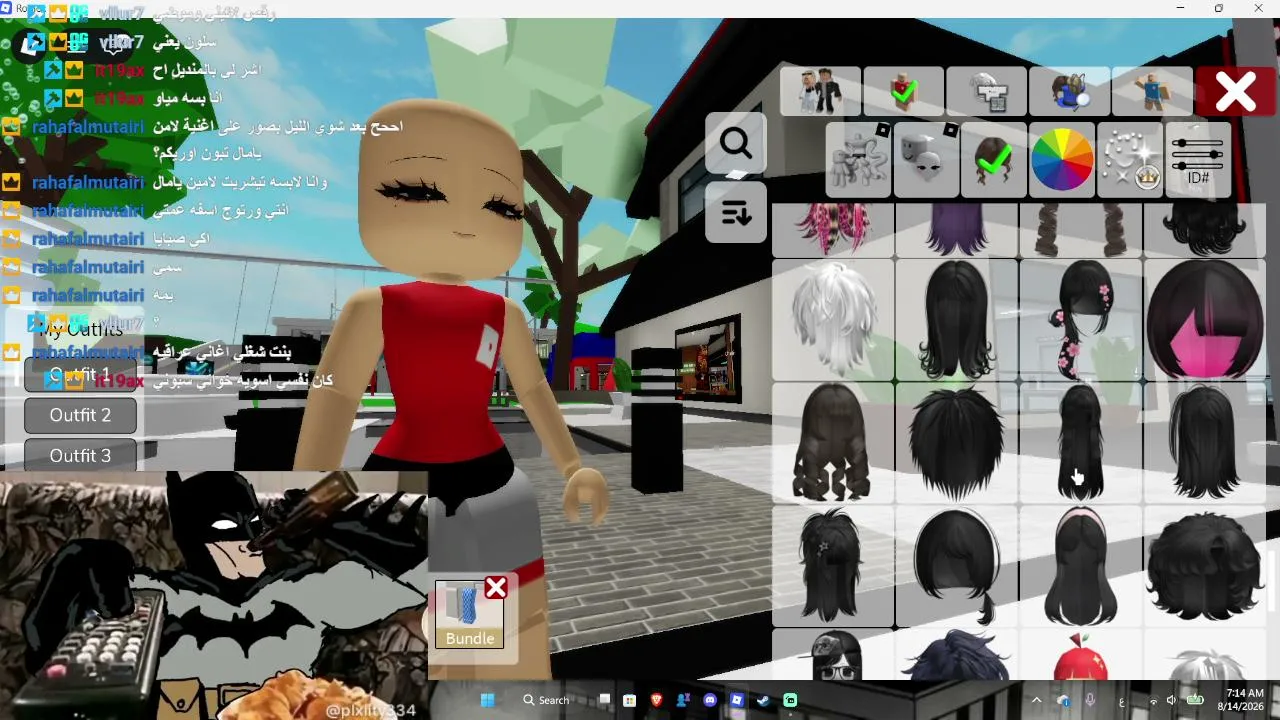Select the long straight black hair under the cursor

click(1081, 442)
